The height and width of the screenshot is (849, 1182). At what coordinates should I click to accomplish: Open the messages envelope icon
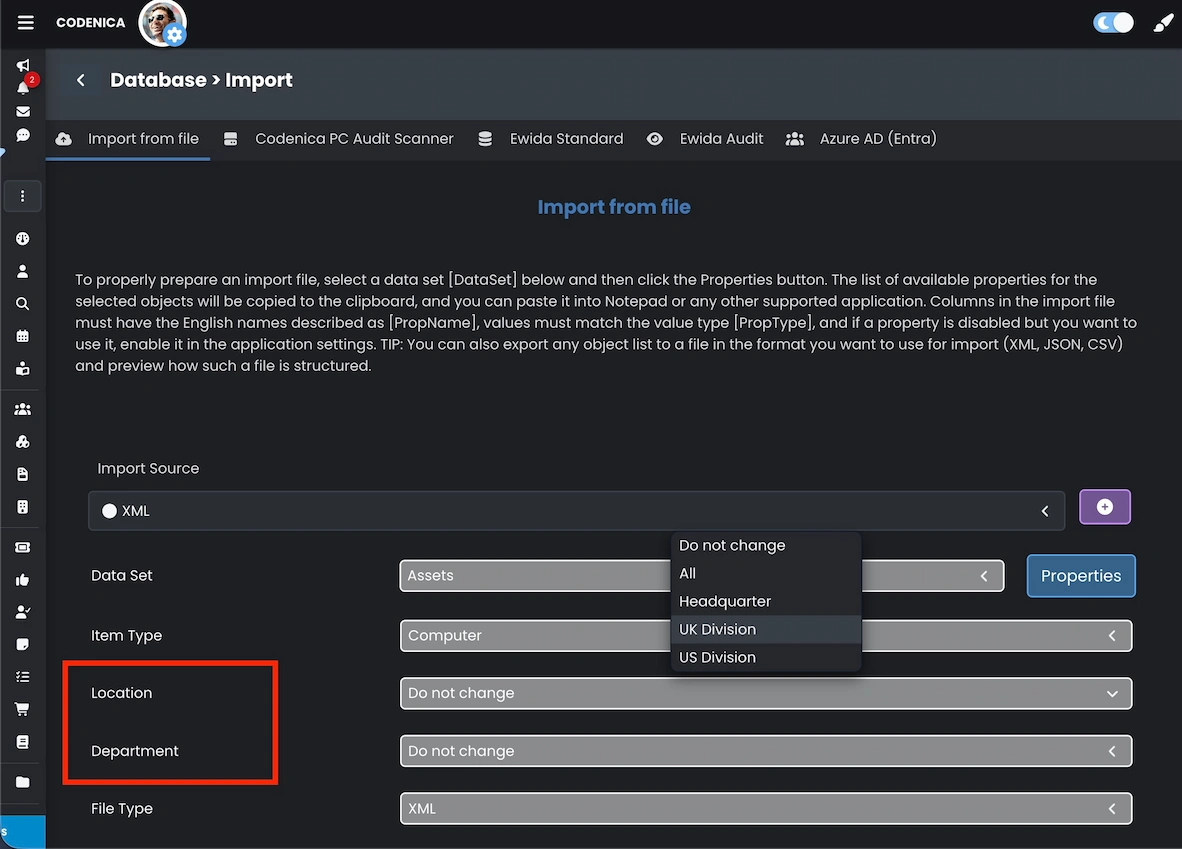click(22, 112)
